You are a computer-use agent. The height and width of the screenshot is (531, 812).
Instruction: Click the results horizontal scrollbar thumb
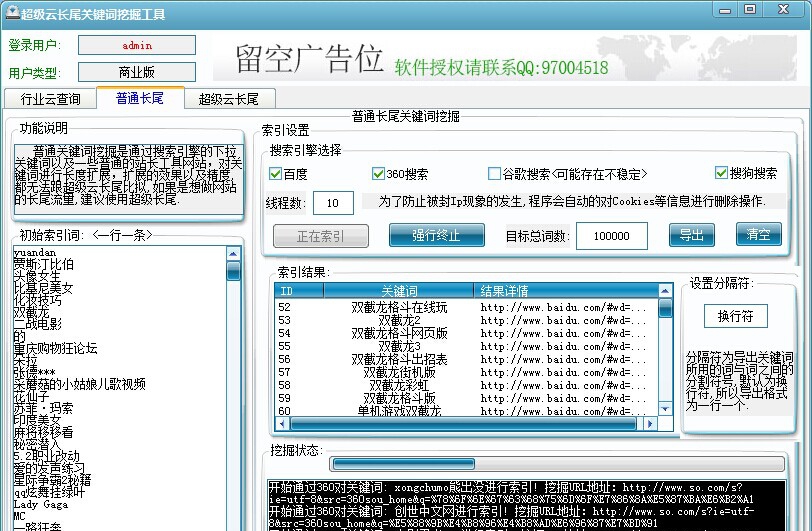coord(463,424)
